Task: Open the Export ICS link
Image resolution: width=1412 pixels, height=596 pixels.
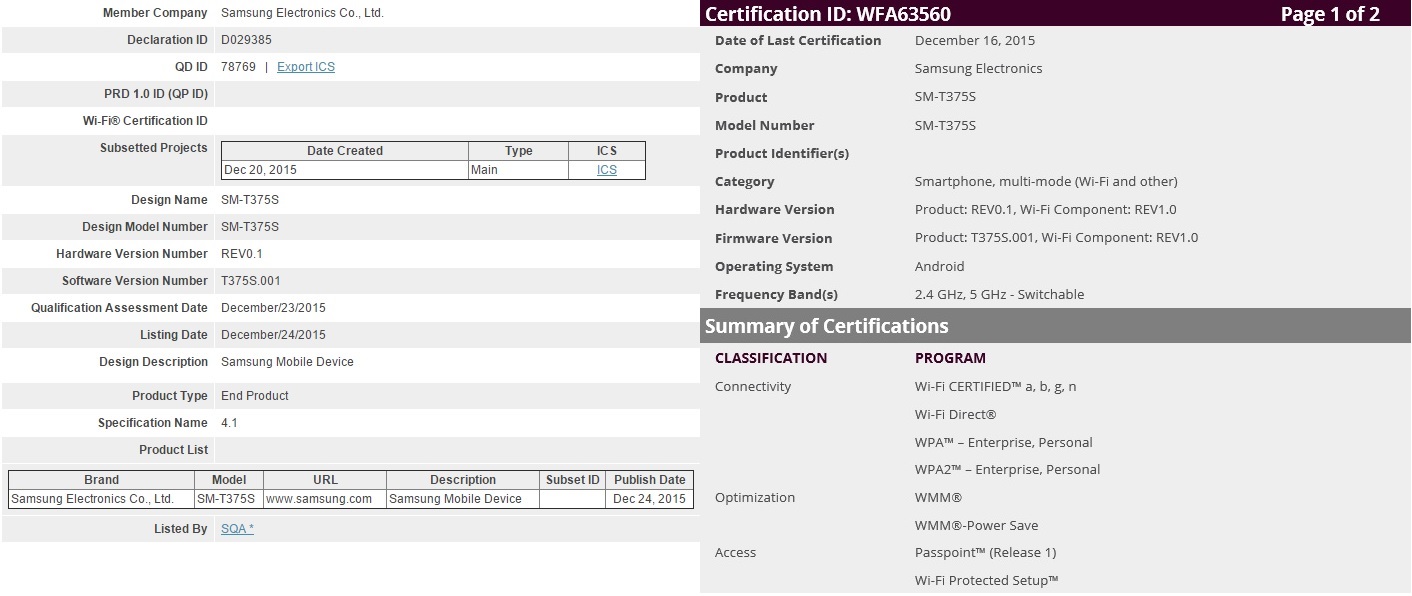Action: (306, 67)
